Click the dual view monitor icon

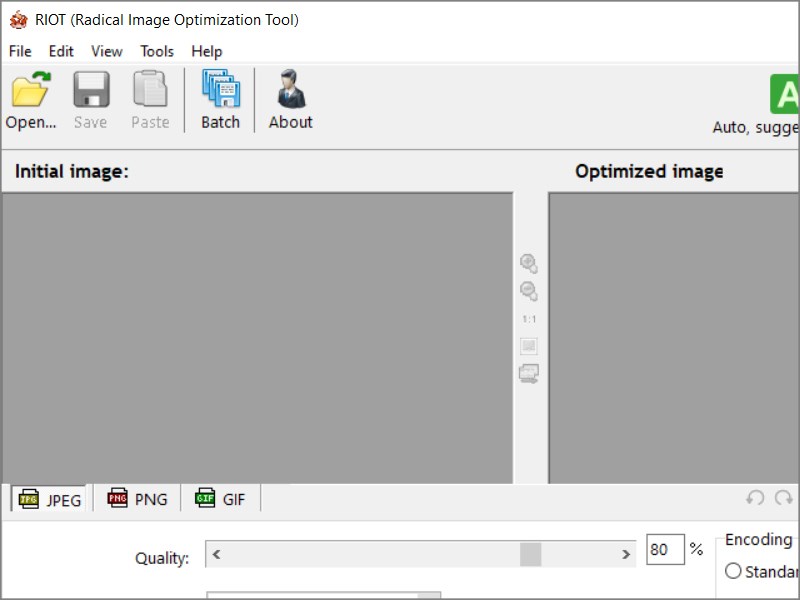529,374
